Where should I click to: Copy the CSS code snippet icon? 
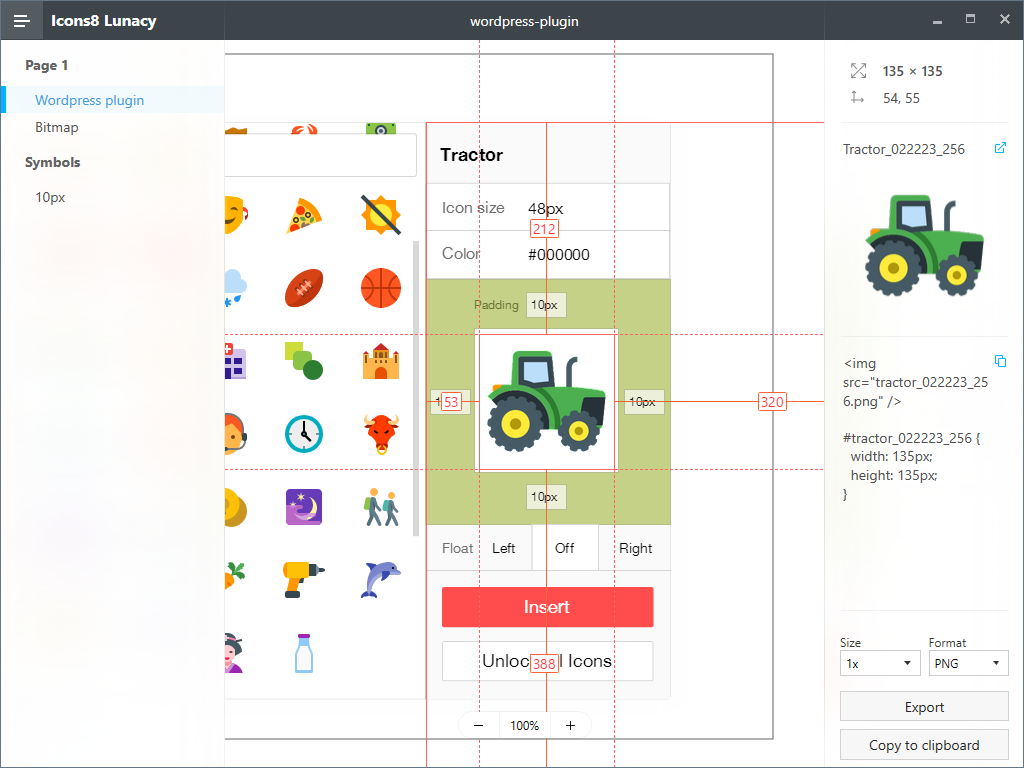pyautogui.click(x=1000, y=361)
